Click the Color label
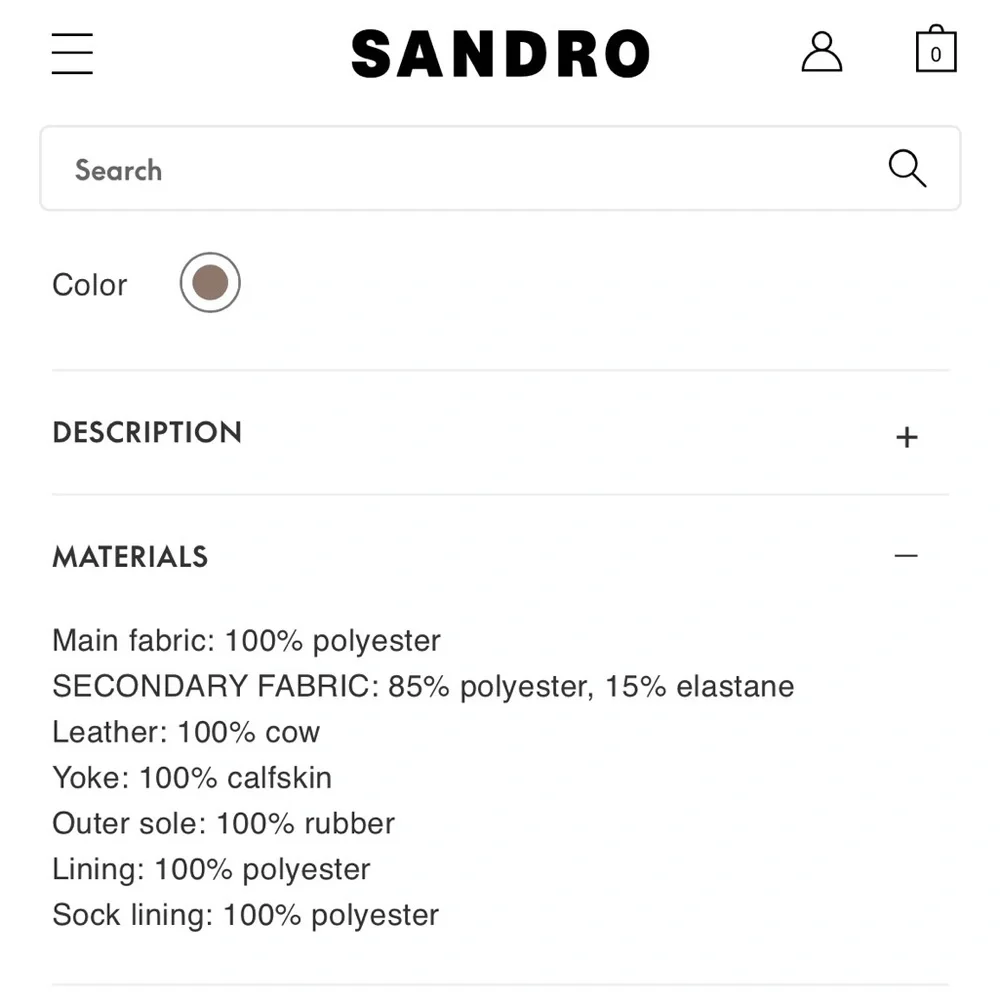Viewport: 1000px width, 1000px height. click(x=89, y=284)
